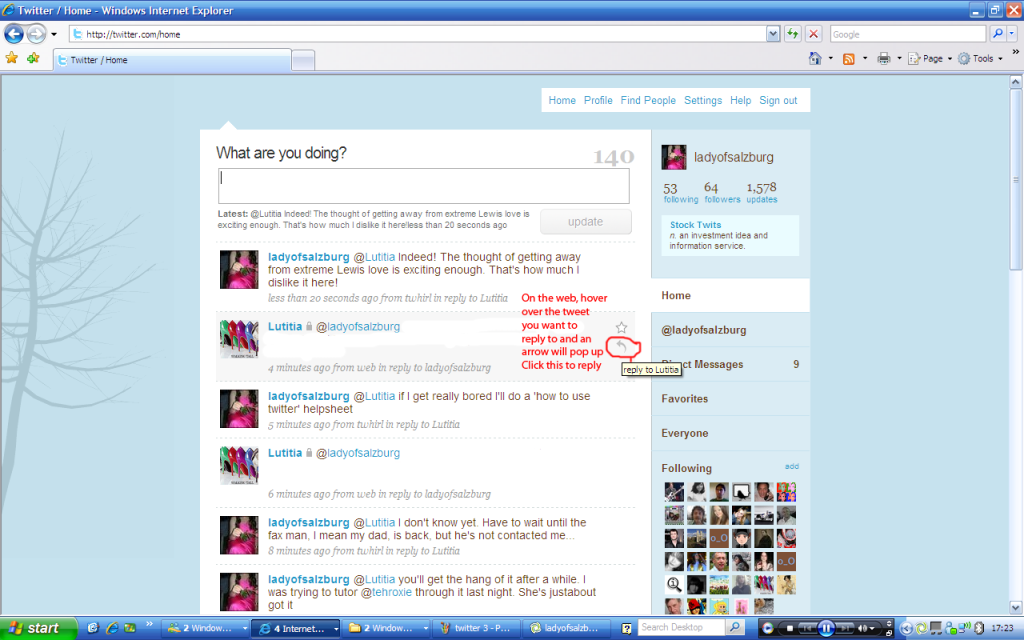Open the IE Page menu
Screen dimensions: 1024x640
point(930,59)
